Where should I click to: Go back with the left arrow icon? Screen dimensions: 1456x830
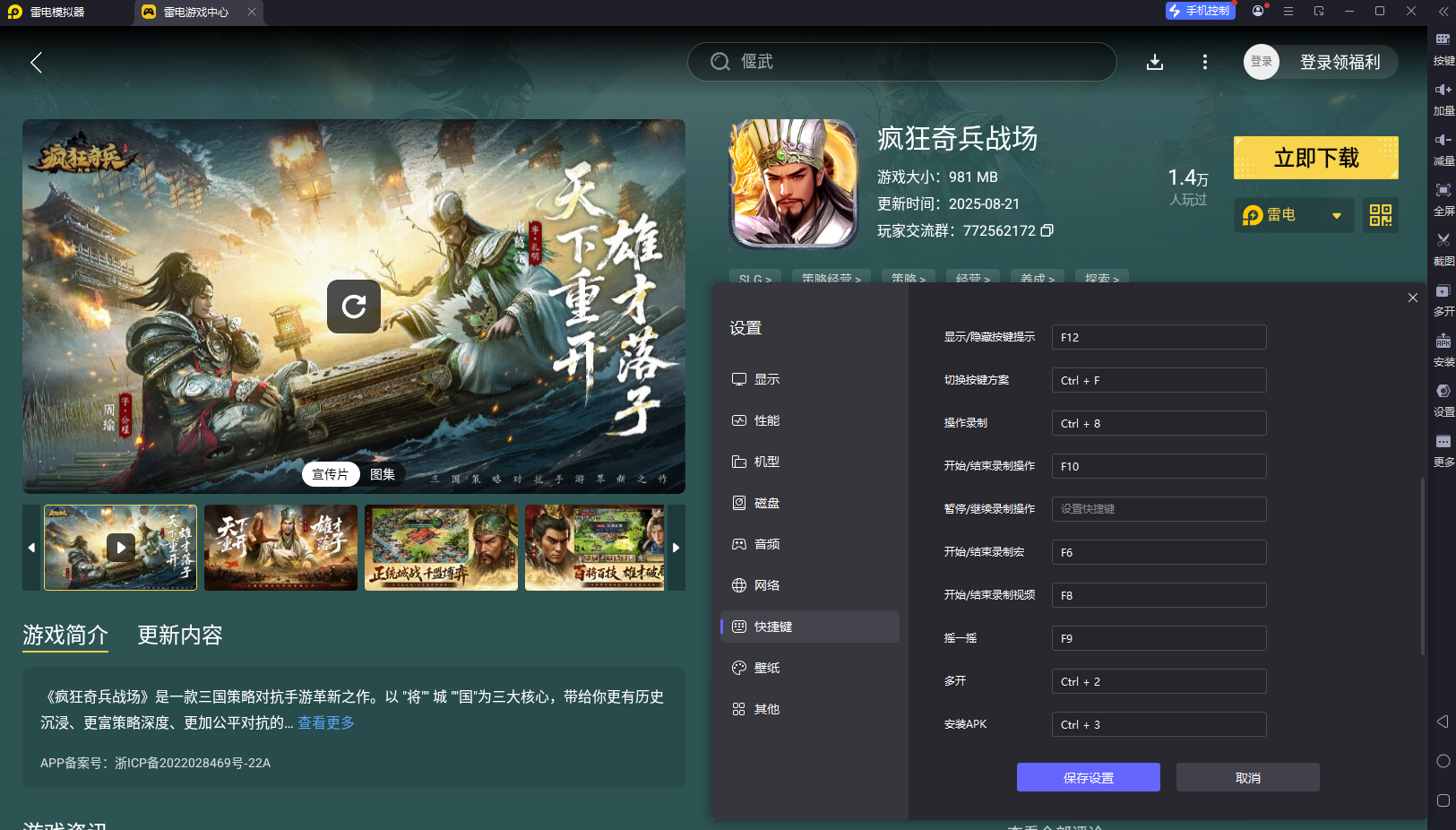[x=37, y=62]
